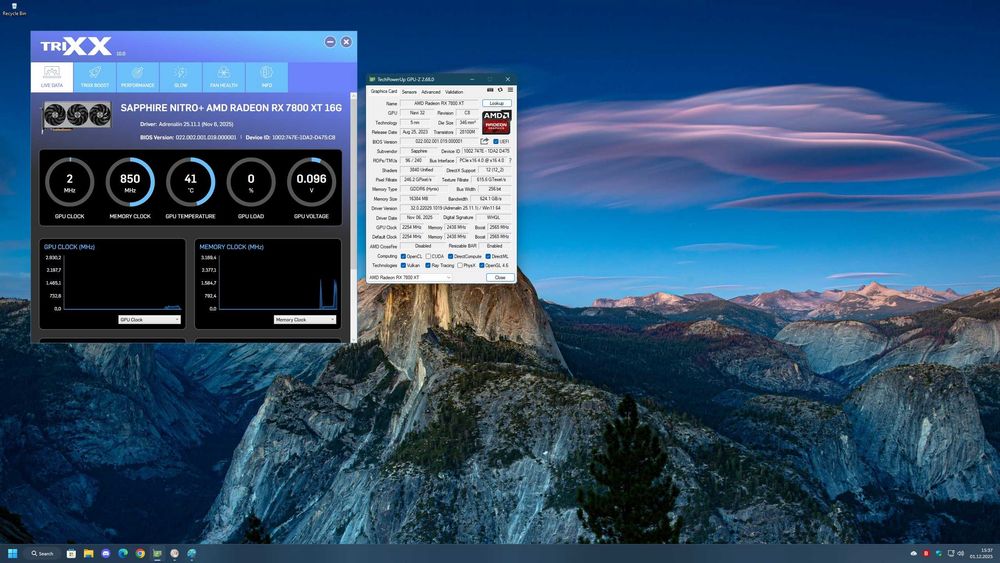The height and width of the screenshot is (563, 1000).
Task: Open the Windows Start menu
Action: click(12, 553)
